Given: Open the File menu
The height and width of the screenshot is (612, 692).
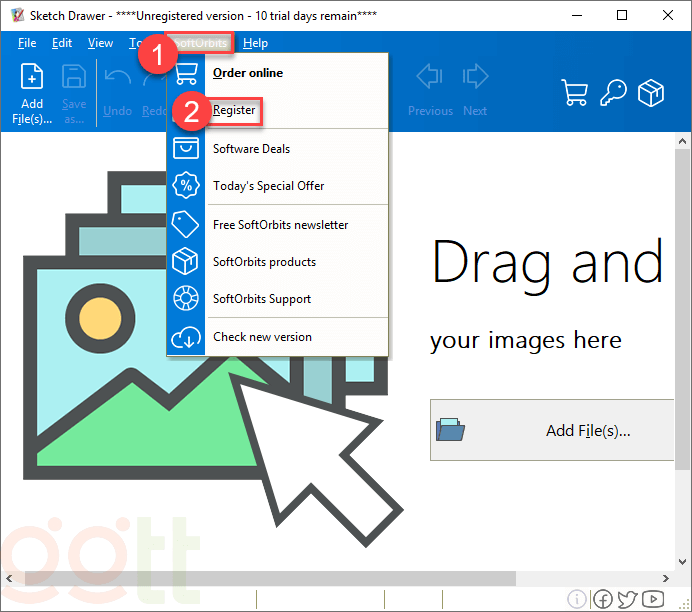Looking at the screenshot, I should [x=27, y=43].
